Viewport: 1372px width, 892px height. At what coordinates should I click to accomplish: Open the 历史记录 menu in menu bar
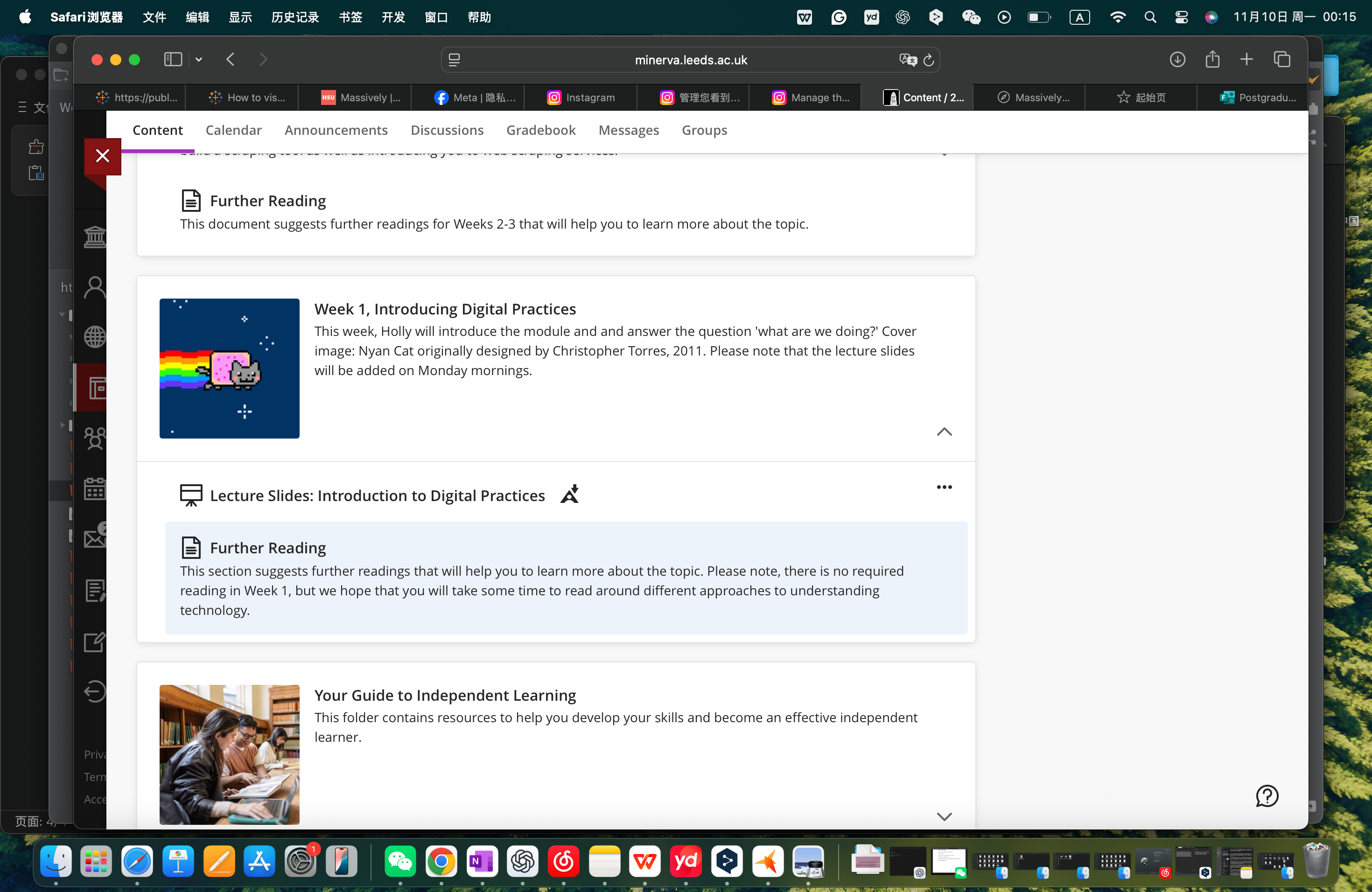pyautogui.click(x=295, y=17)
